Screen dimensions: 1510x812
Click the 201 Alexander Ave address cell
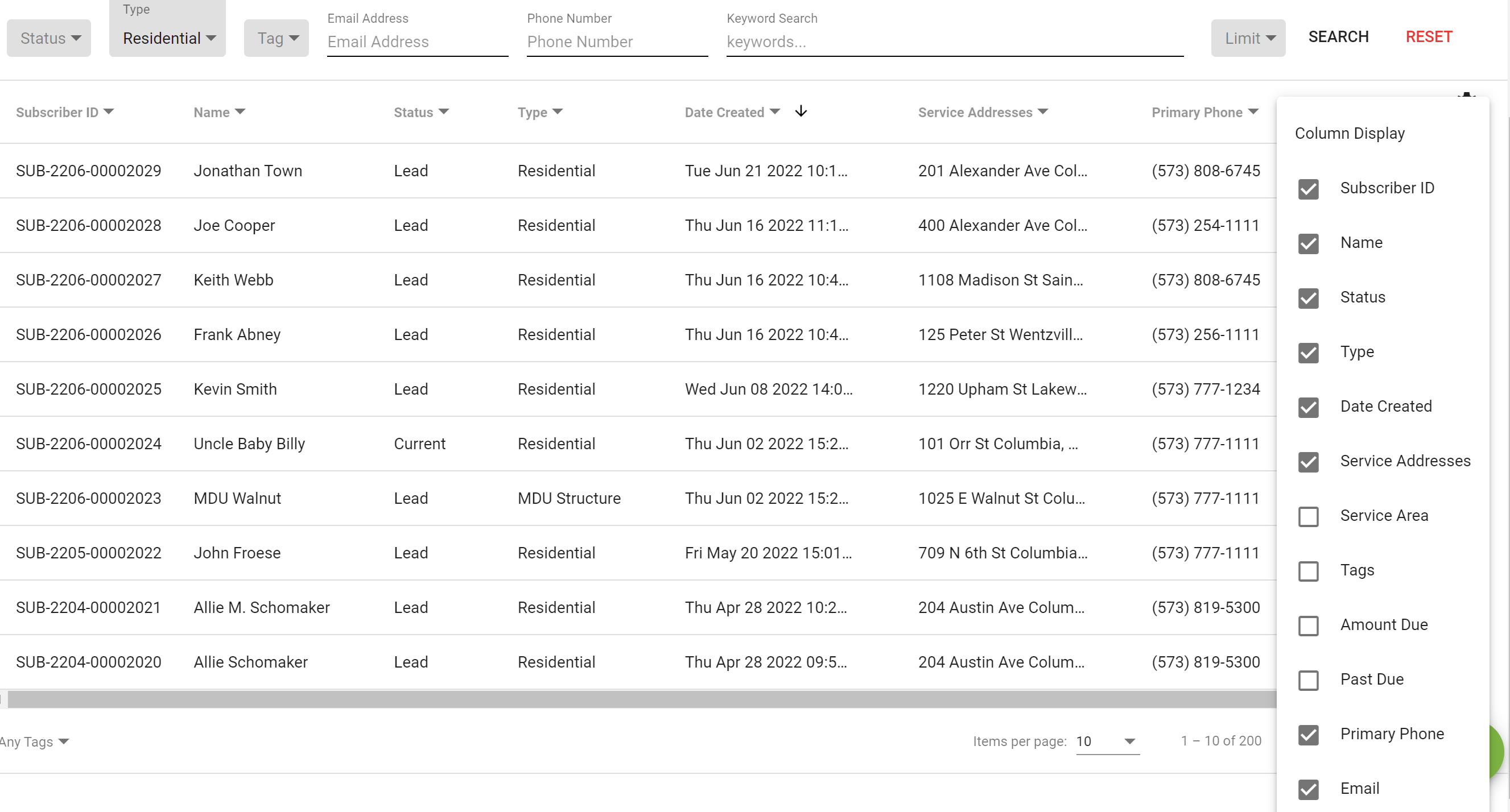tap(1002, 171)
